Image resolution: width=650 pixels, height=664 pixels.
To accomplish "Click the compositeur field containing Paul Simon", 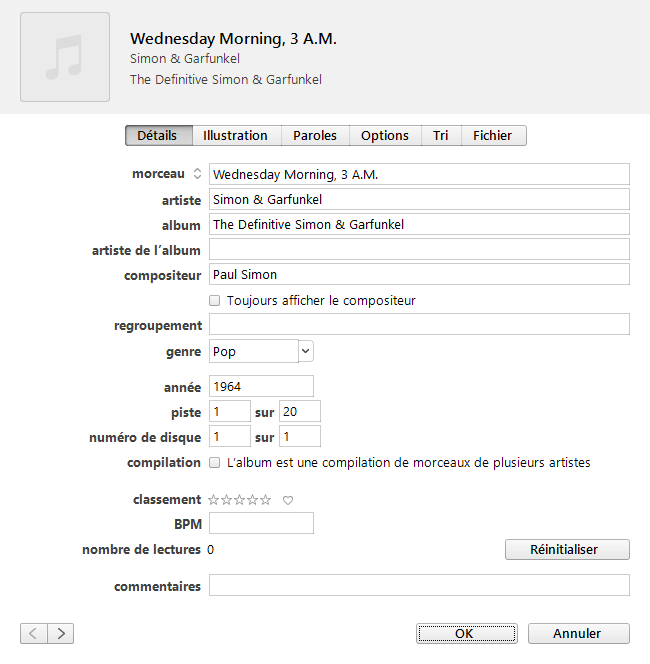I will tap(419, 274).
